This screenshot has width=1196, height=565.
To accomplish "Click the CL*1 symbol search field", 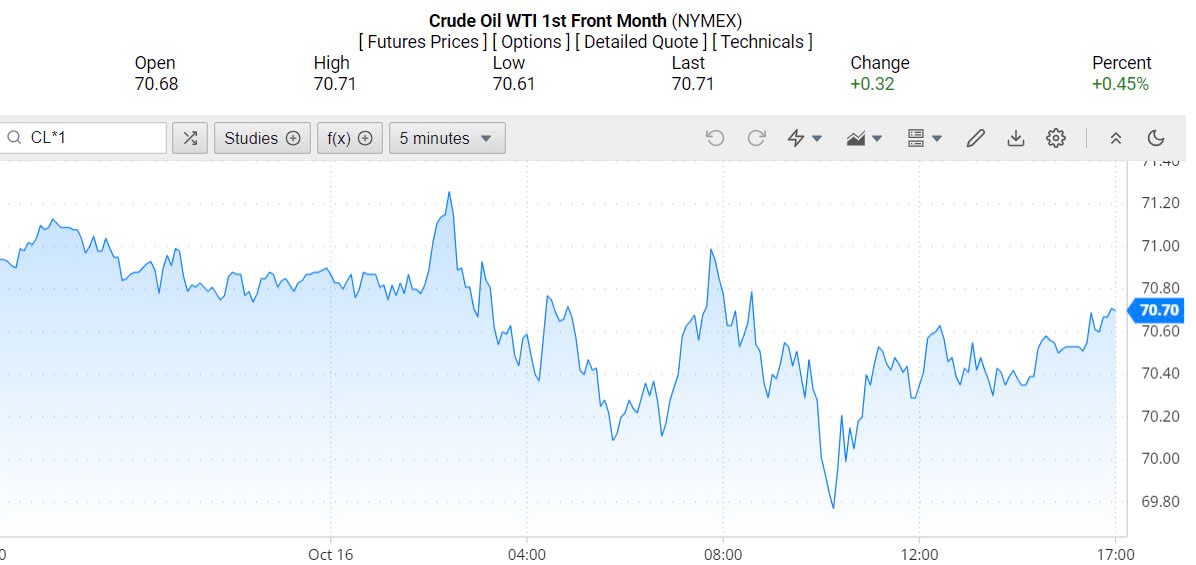I will coord(90,138).
